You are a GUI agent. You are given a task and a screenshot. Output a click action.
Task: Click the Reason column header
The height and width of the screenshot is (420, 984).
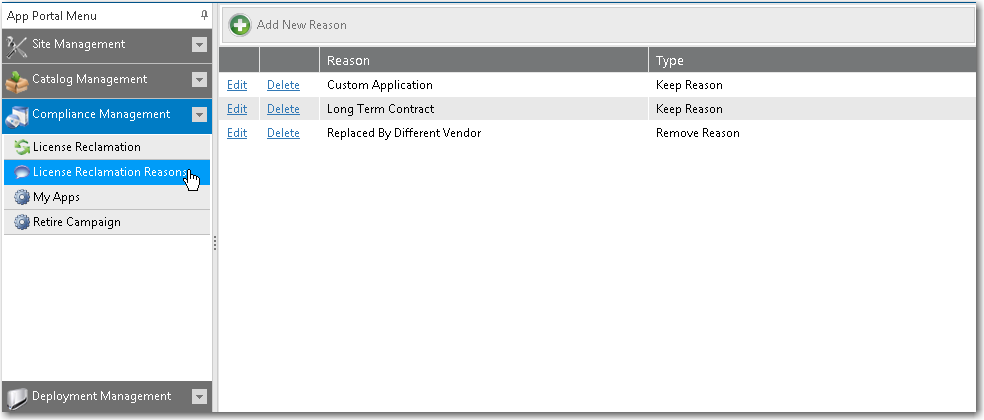tap(348, 61)
